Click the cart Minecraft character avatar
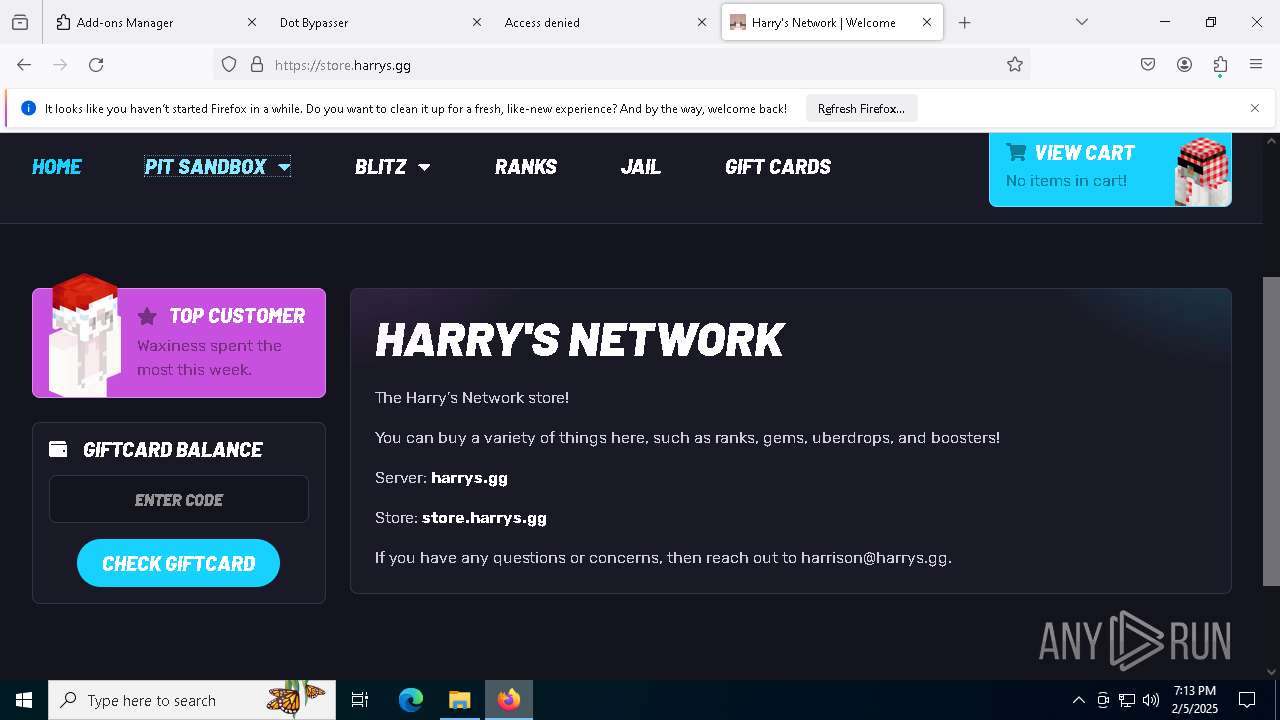1280x720 pixels. coord(1202,171)
